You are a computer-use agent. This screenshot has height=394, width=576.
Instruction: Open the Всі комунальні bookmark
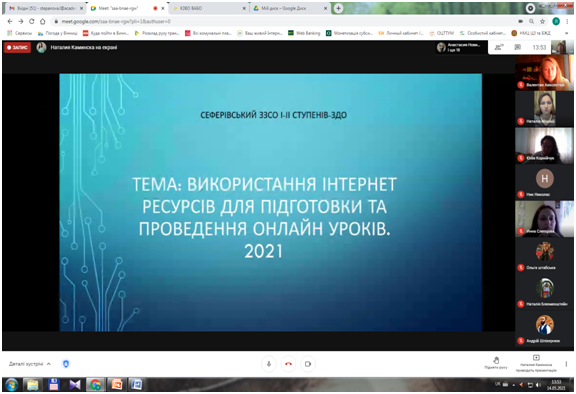[x=208, y=33]
